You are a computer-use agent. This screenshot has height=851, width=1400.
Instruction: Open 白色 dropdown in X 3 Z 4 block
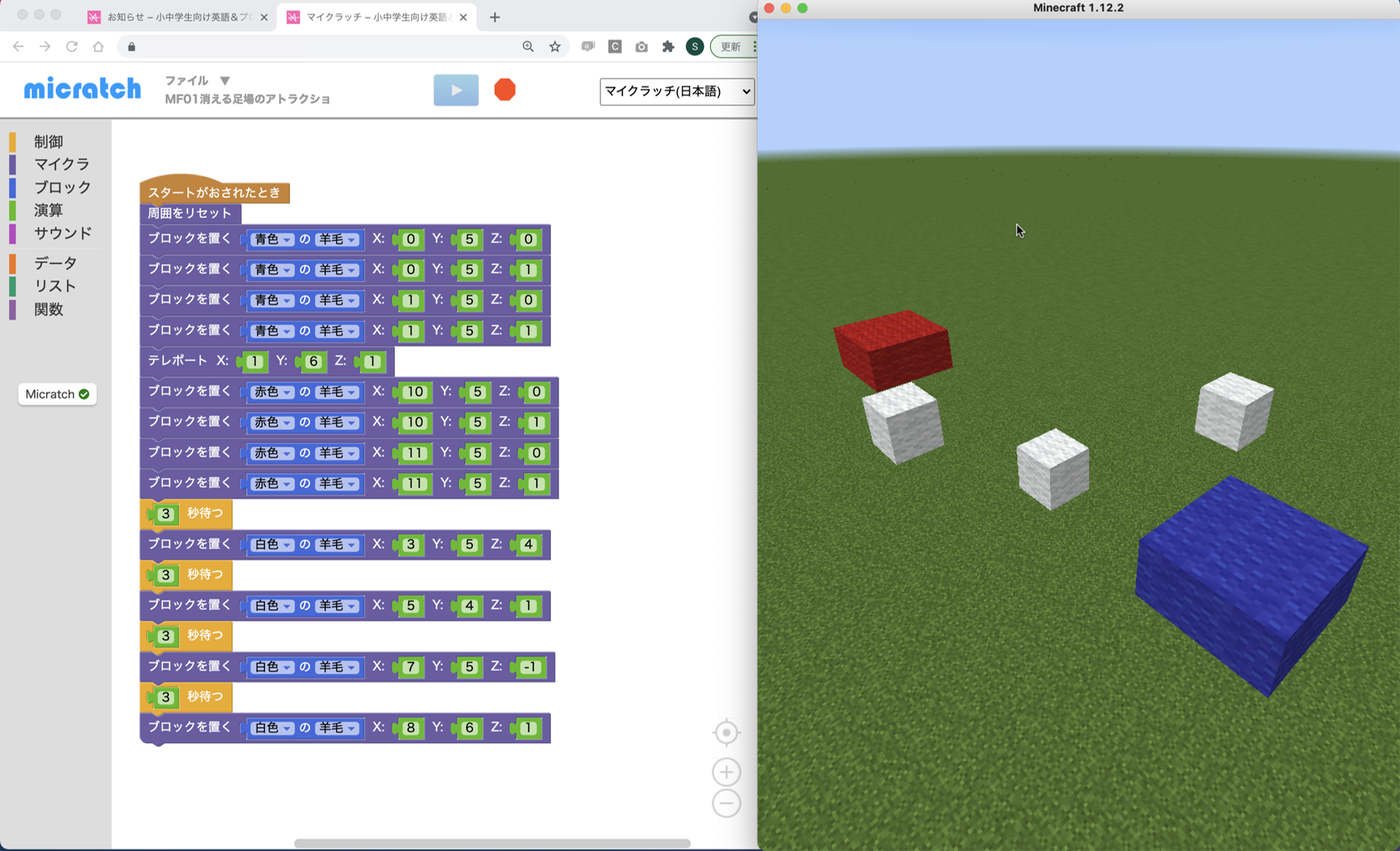272,544
